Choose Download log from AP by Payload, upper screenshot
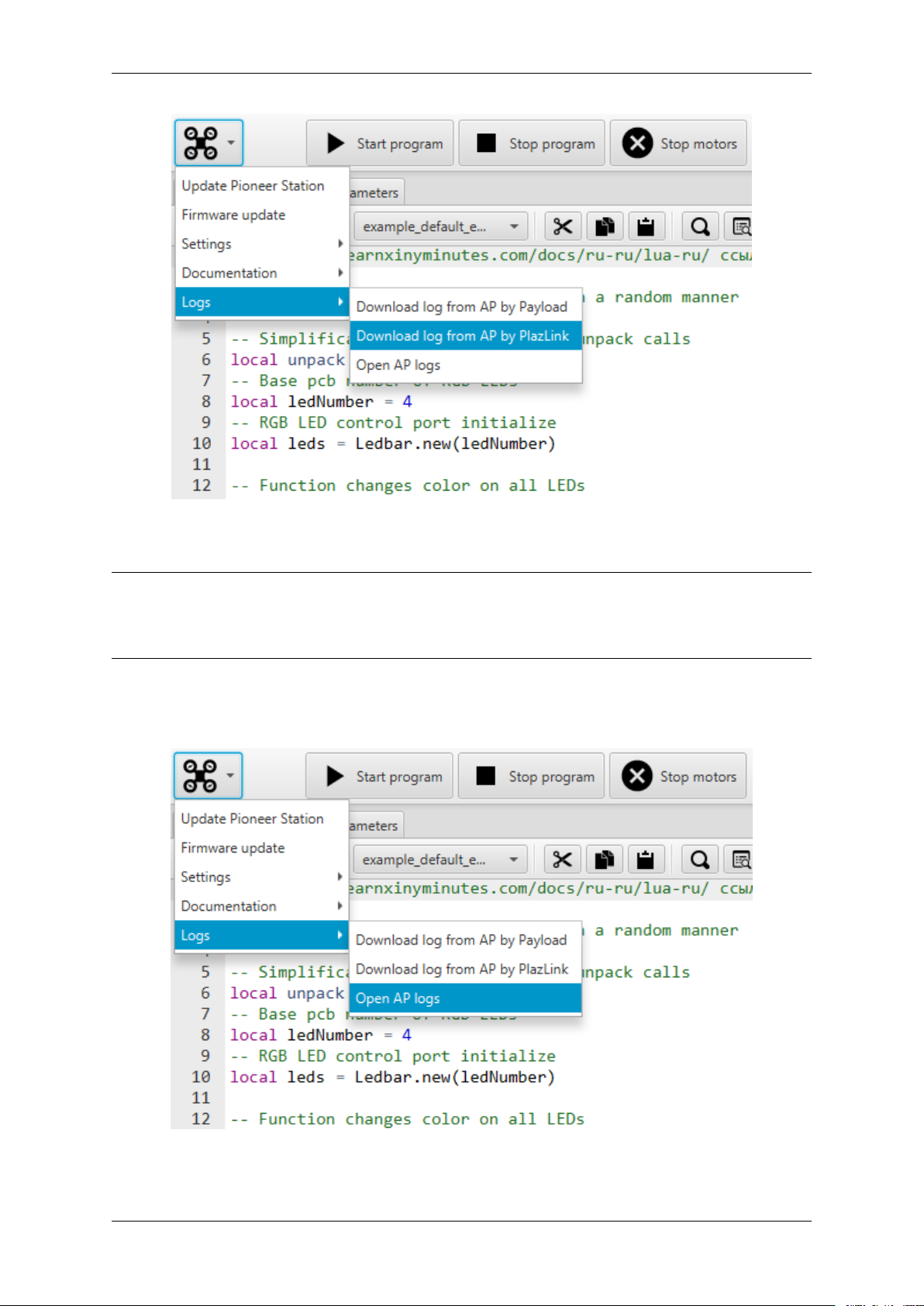The image size is (924, 1306). tap(466, 307)
